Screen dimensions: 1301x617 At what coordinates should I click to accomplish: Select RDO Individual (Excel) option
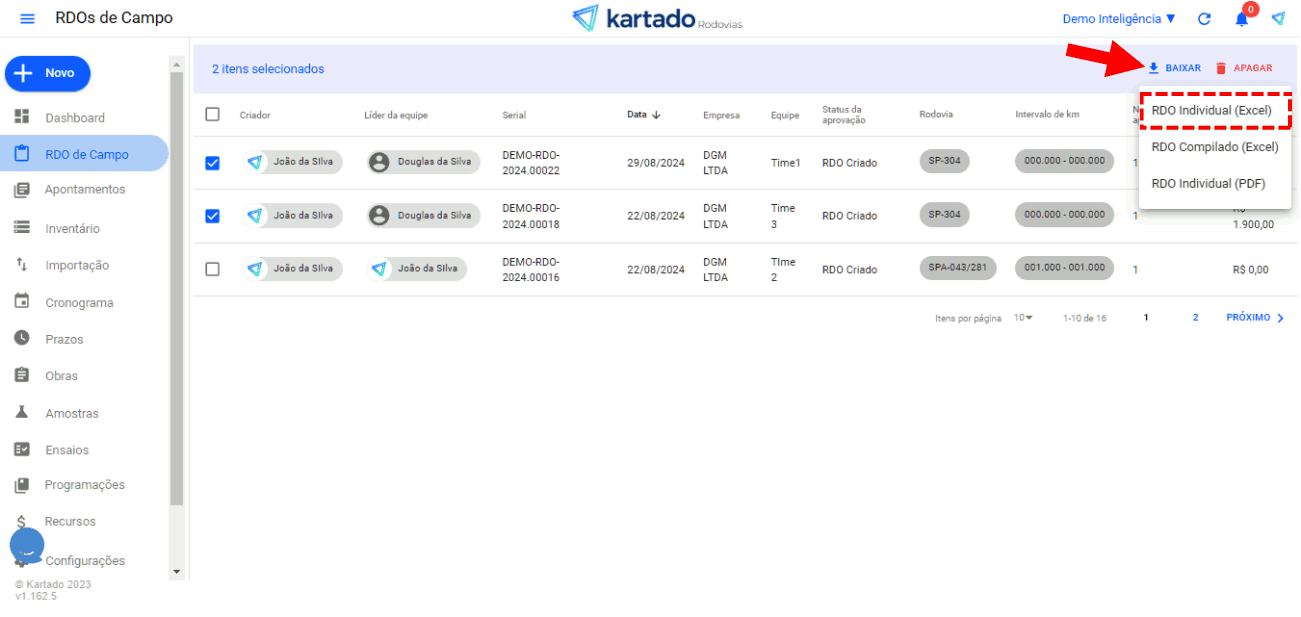pyautogui.click(x=1212, y=111)
